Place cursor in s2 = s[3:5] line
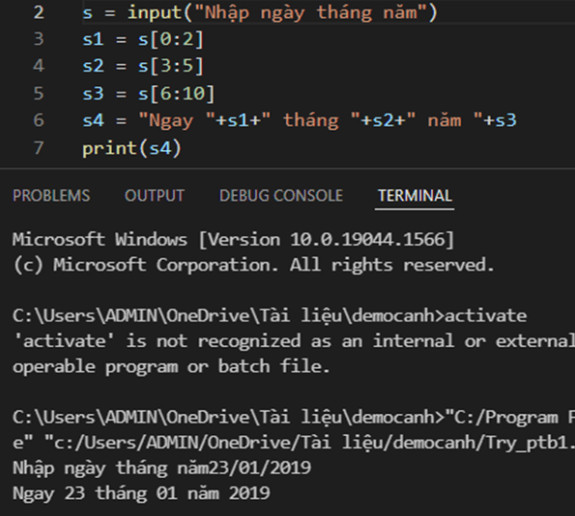575x516 pixels. [x=143, y=66]
